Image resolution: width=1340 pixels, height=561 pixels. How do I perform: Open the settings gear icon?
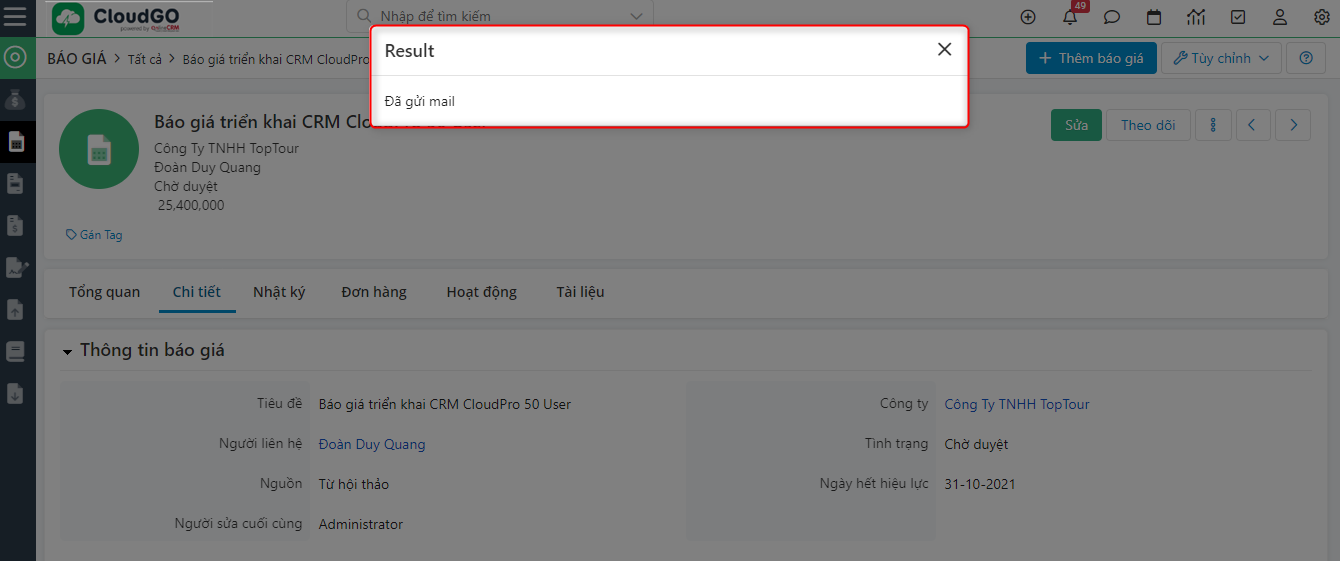tap(1321, 17)
